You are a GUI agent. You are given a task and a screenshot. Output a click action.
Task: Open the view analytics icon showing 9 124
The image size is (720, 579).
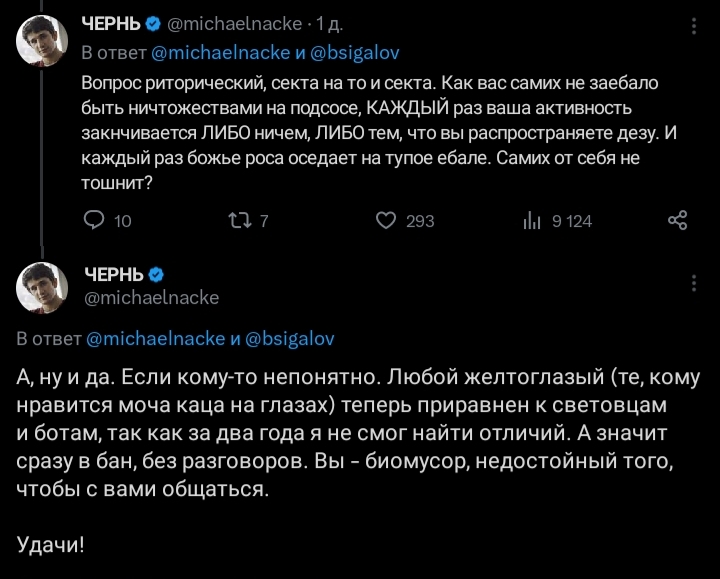pos(531,221)
